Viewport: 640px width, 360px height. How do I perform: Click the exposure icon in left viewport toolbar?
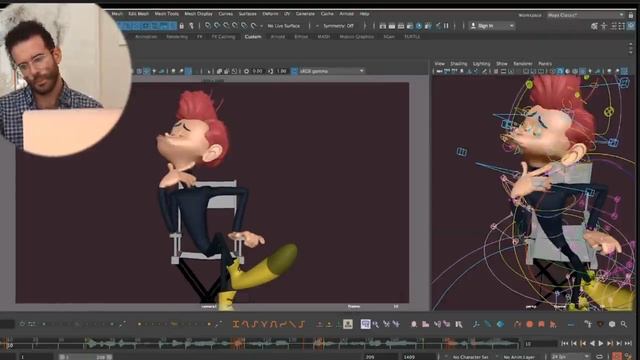[x=246, y=71]
